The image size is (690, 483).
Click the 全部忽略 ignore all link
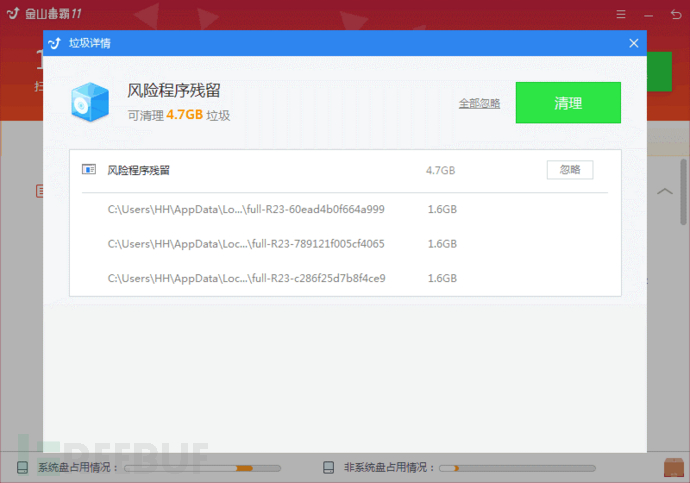point(479,103)
